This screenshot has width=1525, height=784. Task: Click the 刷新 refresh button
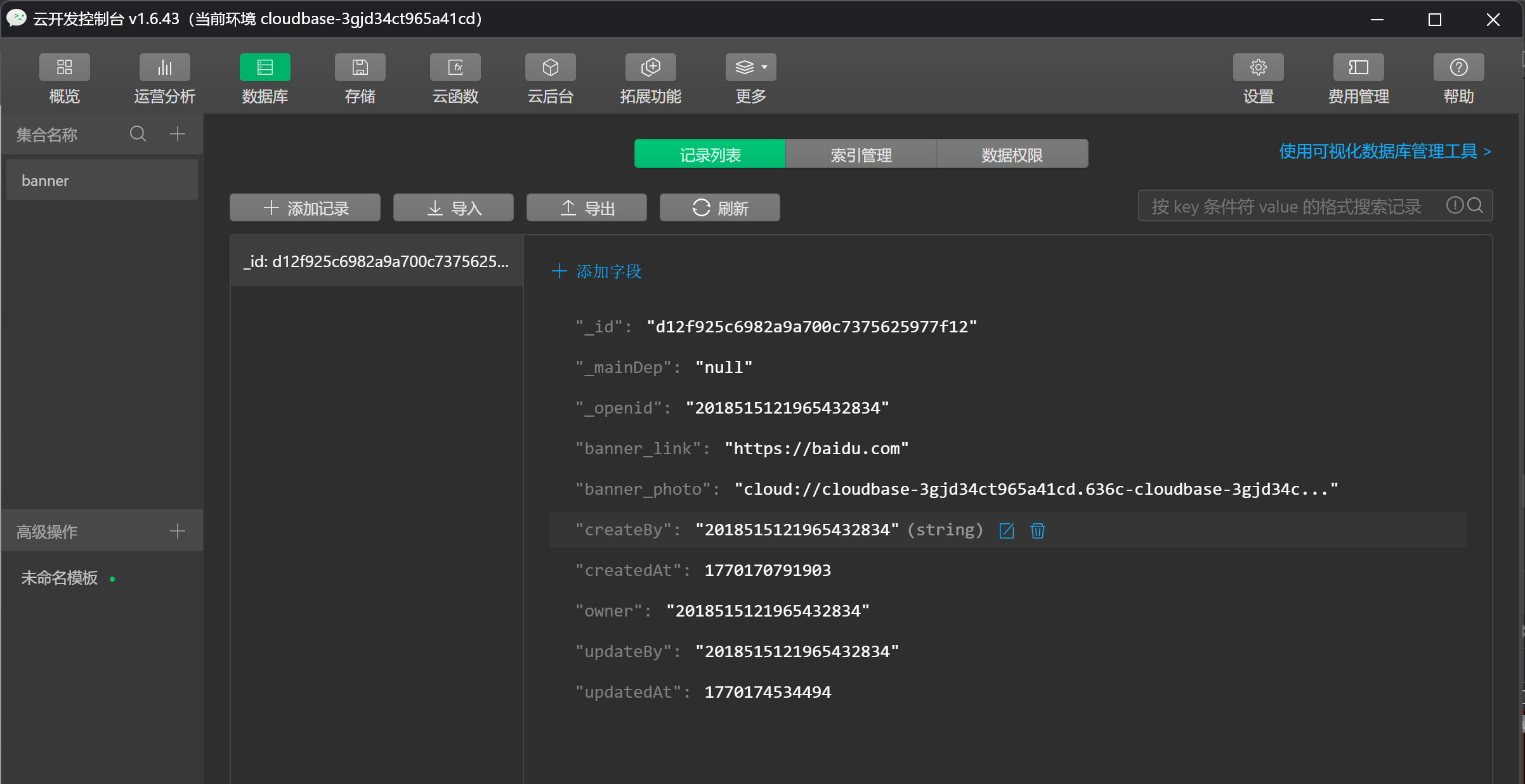[719, 207]
